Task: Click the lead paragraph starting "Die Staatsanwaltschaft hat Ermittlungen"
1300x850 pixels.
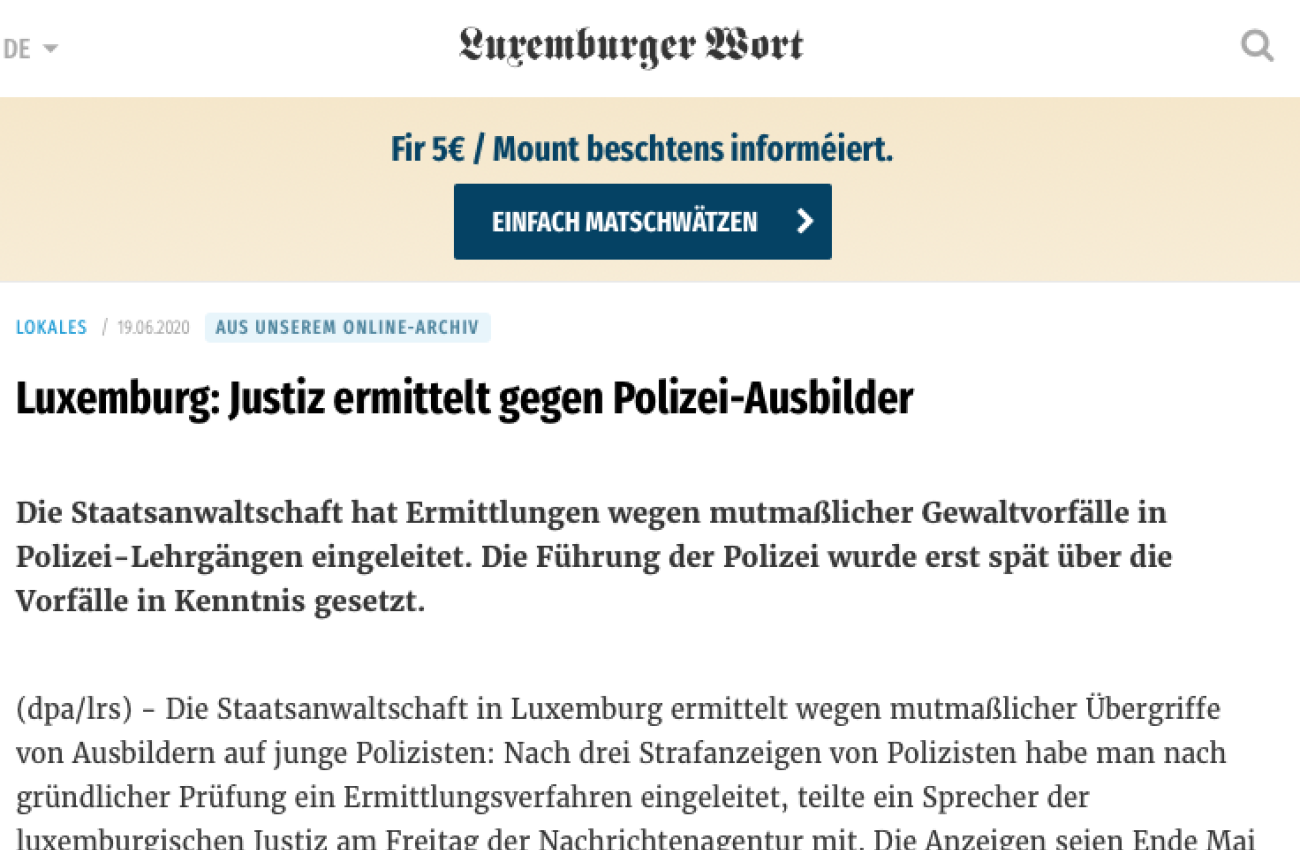Action: tap(594, 557)
